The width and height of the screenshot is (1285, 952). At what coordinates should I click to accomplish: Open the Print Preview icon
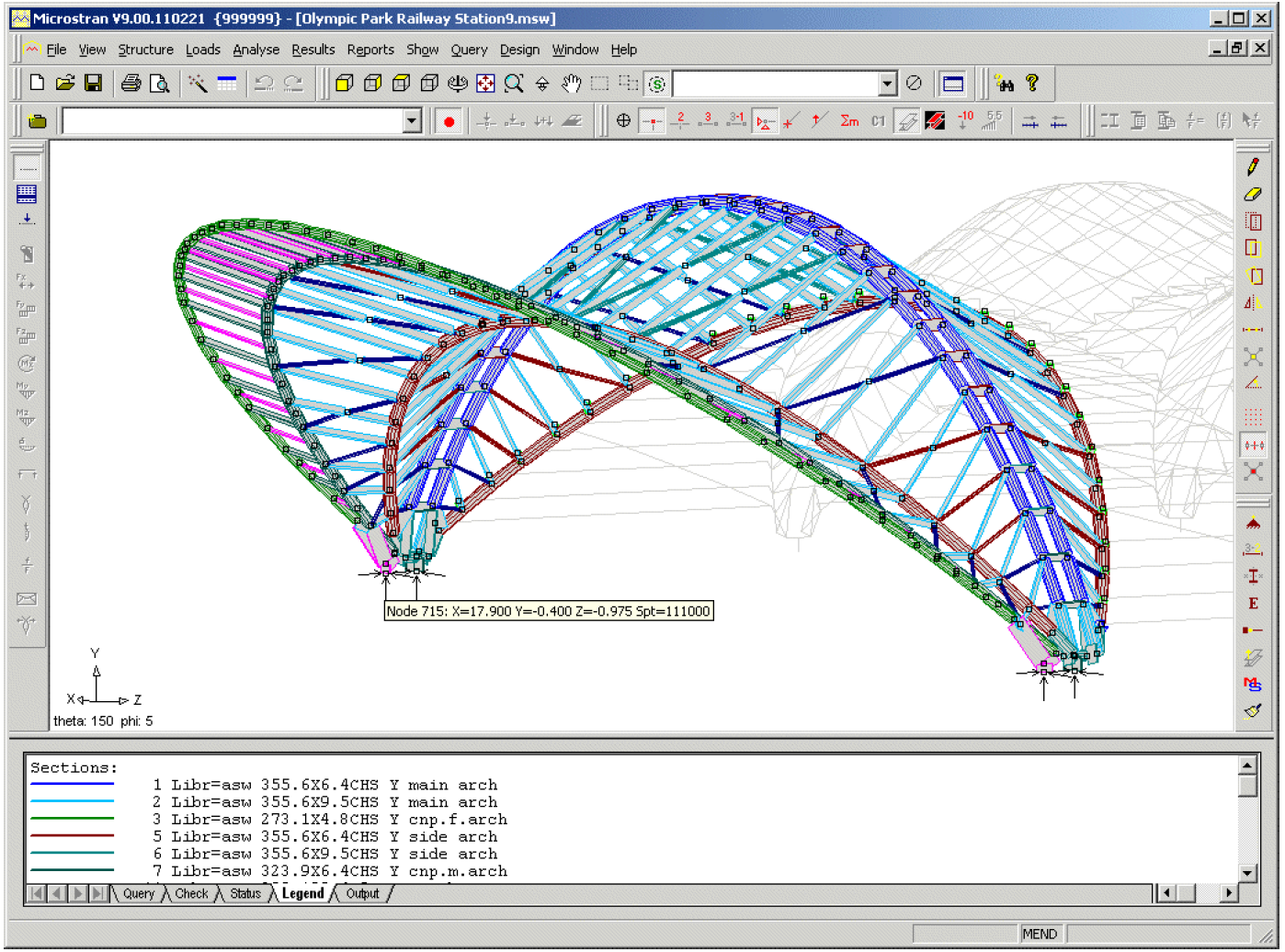point(160,84)
